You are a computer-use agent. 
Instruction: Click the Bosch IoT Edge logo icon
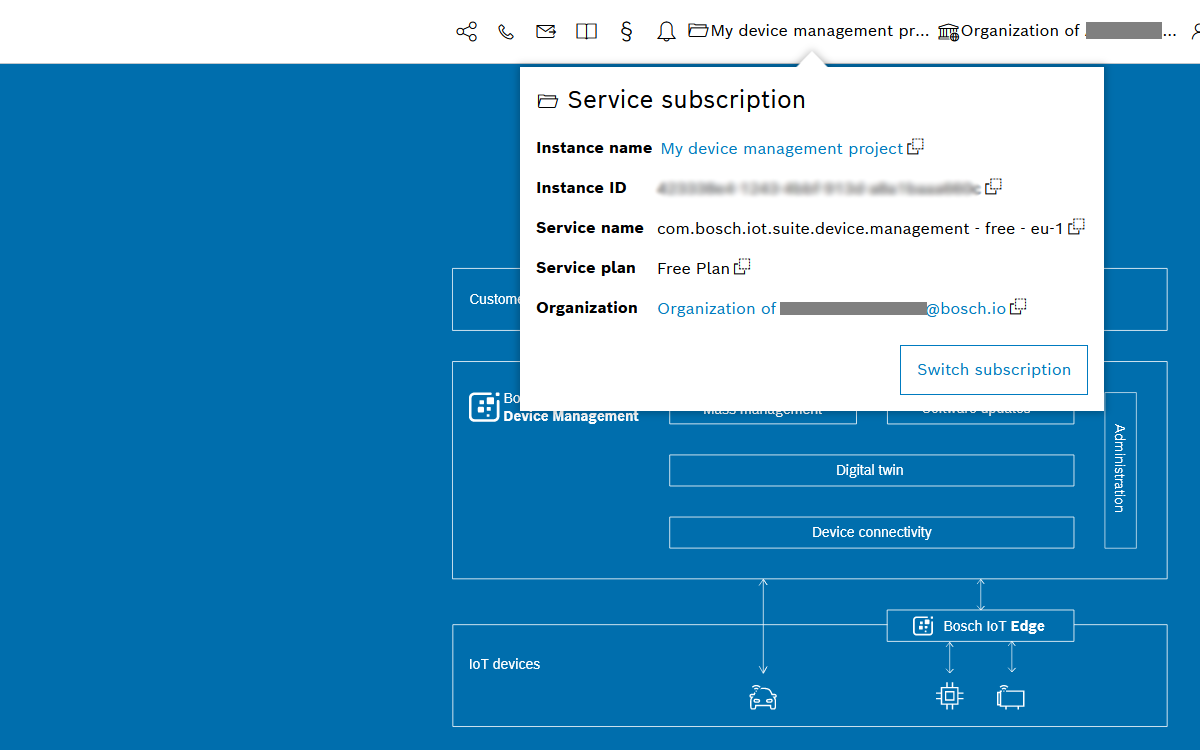pyautogui.click(x=923, y=626)
